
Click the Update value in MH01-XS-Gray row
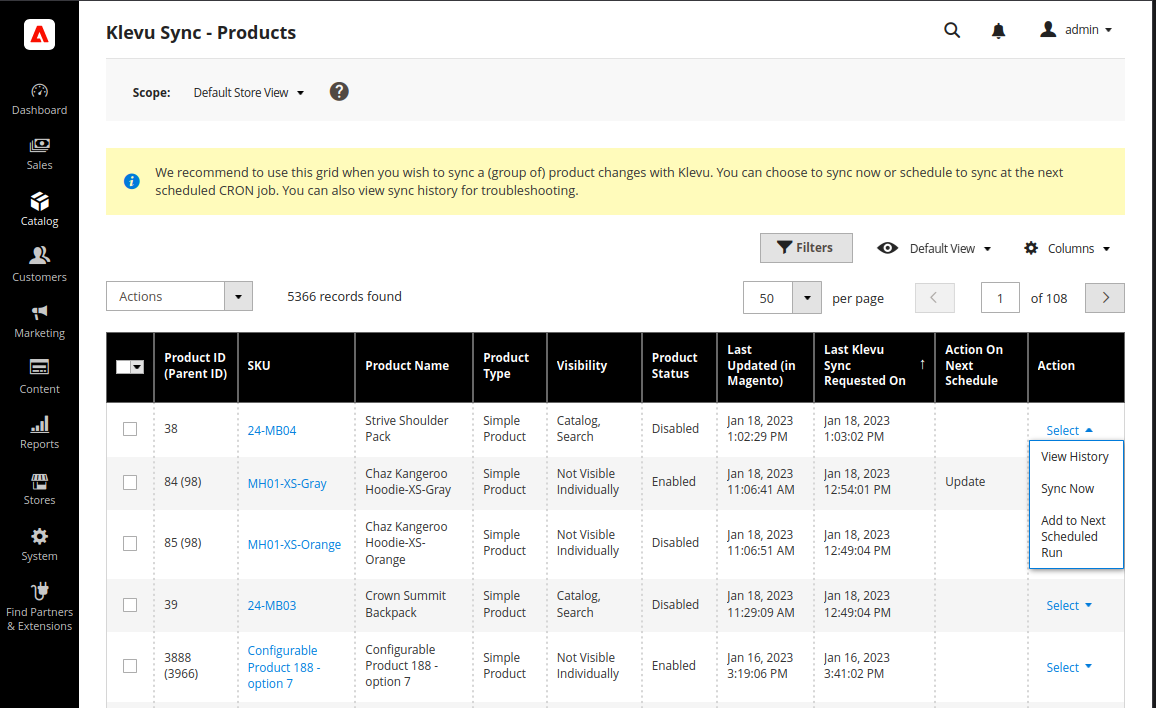pyautogui.click(x=964, y=482)
